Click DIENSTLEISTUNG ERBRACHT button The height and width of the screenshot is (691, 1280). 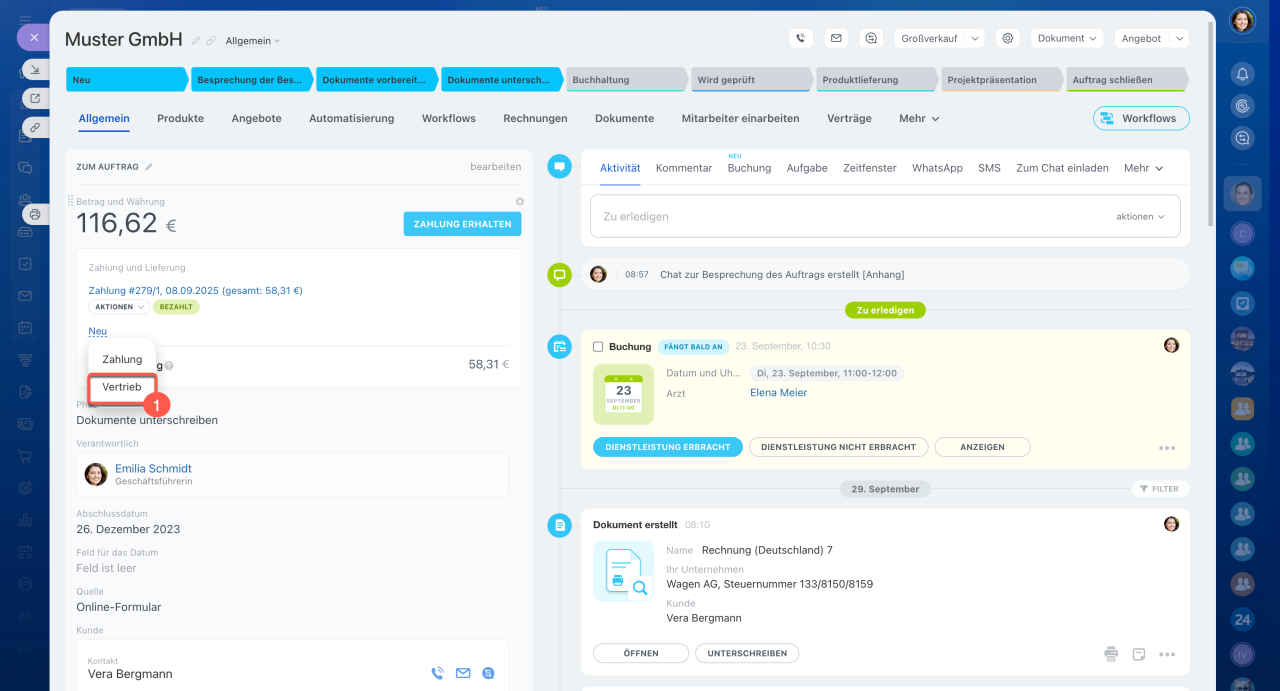click(667, 447)
